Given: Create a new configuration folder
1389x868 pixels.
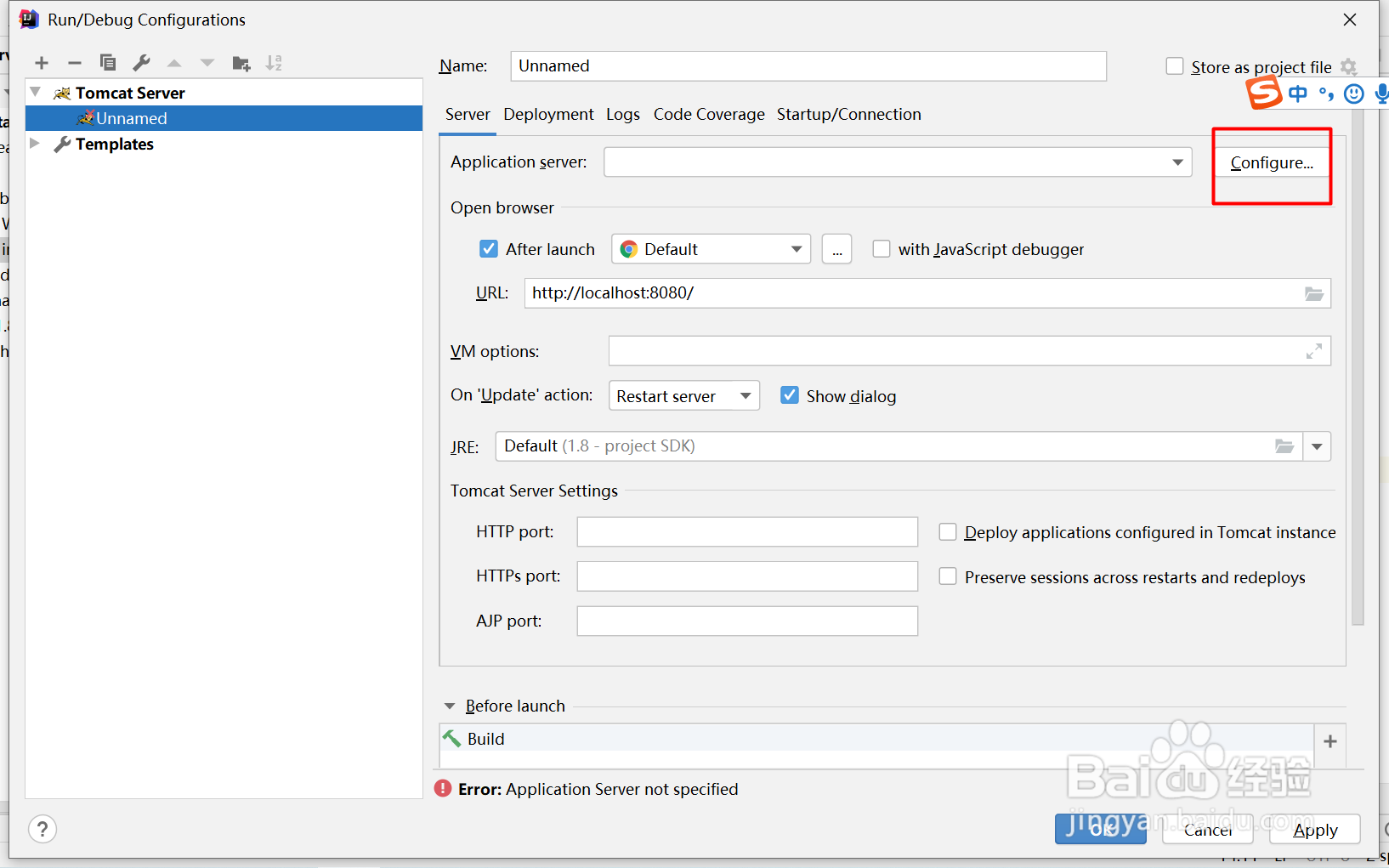Looking at the screenshot, I should click(241, 62).
